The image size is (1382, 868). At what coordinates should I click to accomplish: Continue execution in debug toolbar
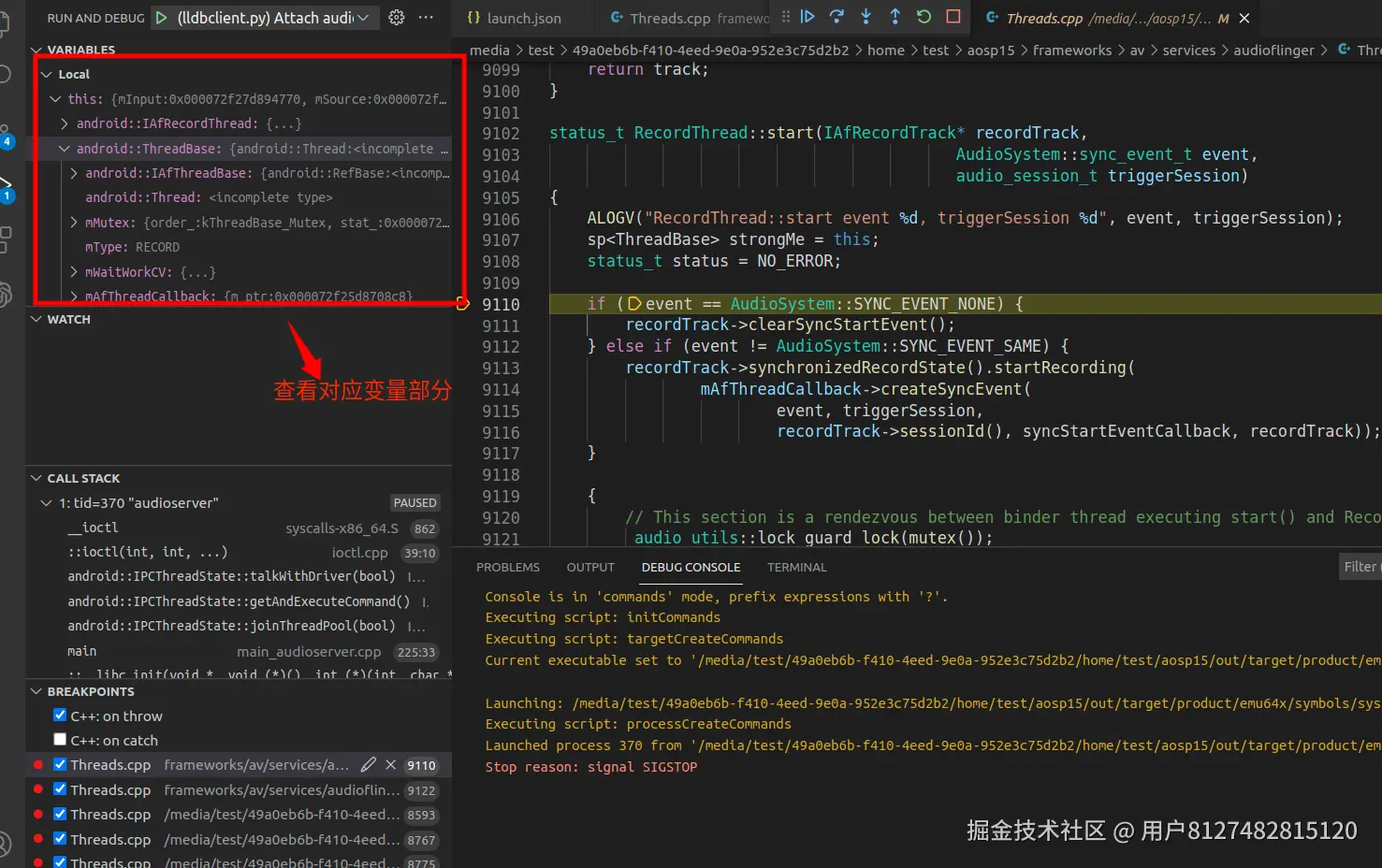pyautogui.click(x=807, y=17)
